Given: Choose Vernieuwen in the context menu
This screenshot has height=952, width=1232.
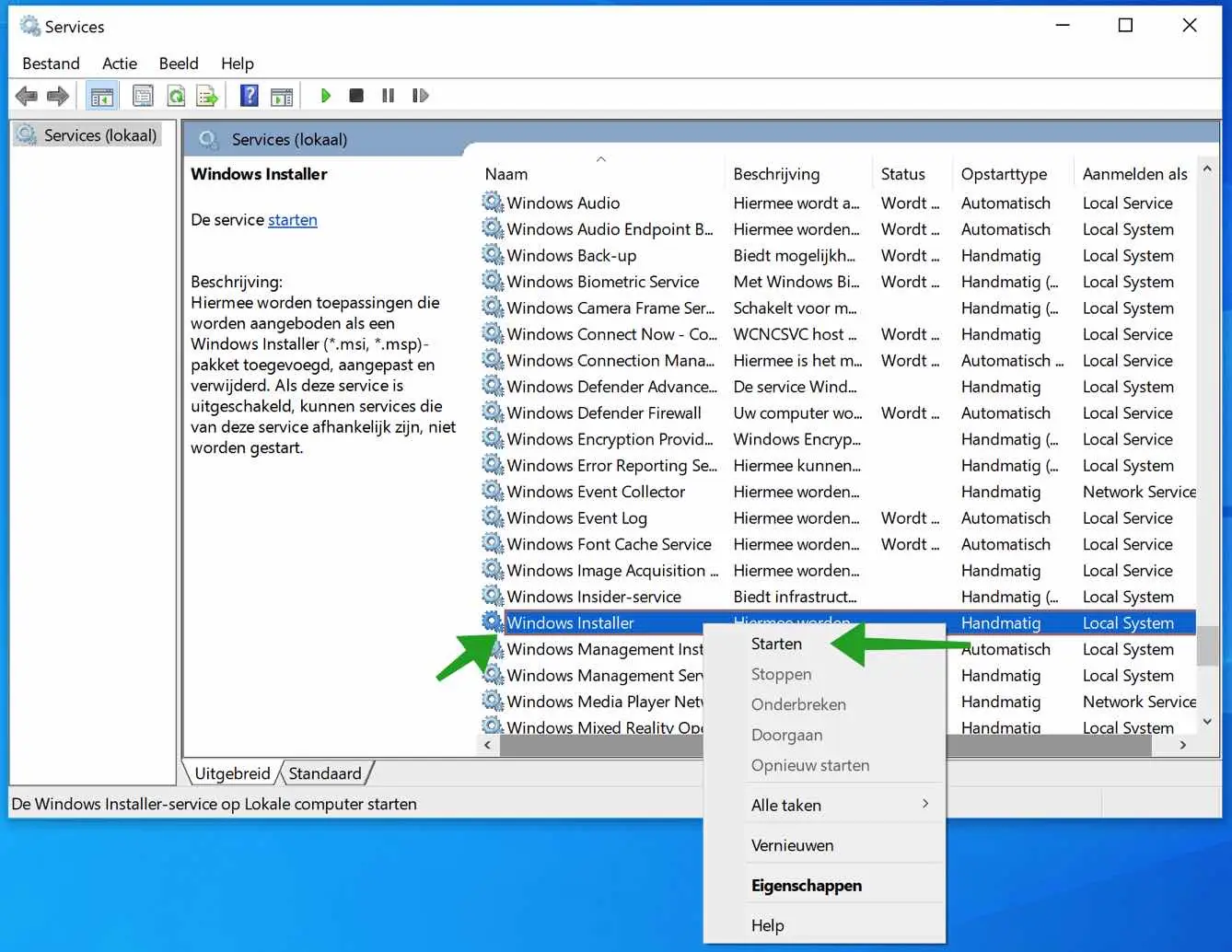Looking at the screenshot, I should coord(824,845).
